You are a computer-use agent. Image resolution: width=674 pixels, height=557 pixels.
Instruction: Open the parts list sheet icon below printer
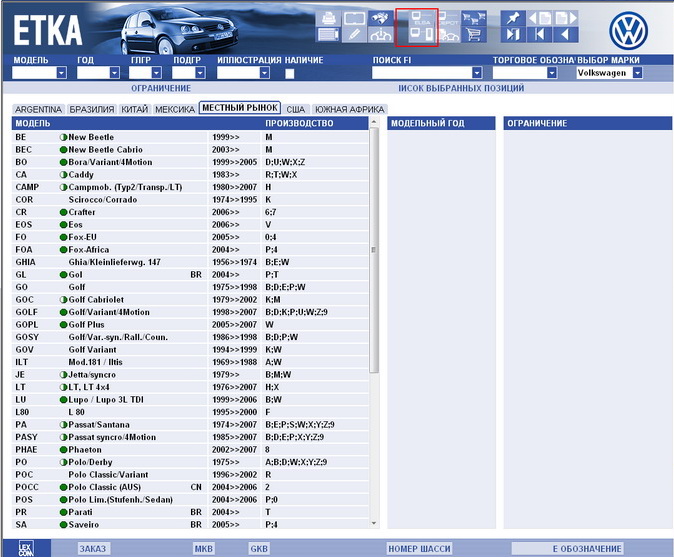(x=329, y=34)
